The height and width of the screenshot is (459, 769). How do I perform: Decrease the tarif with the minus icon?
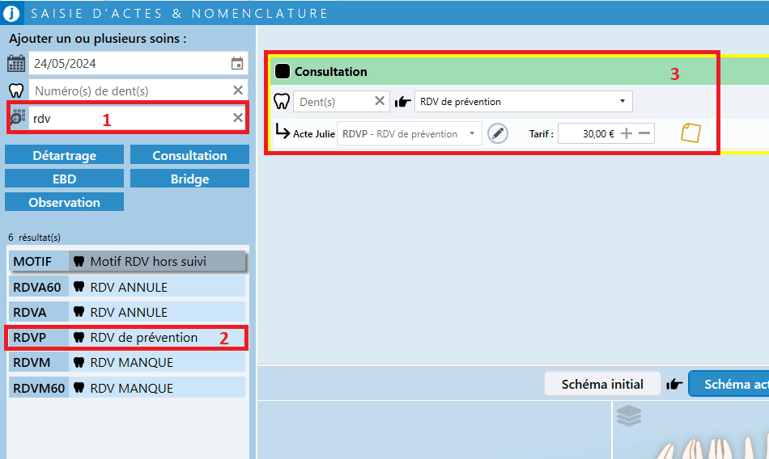click(x=645, y=133)
